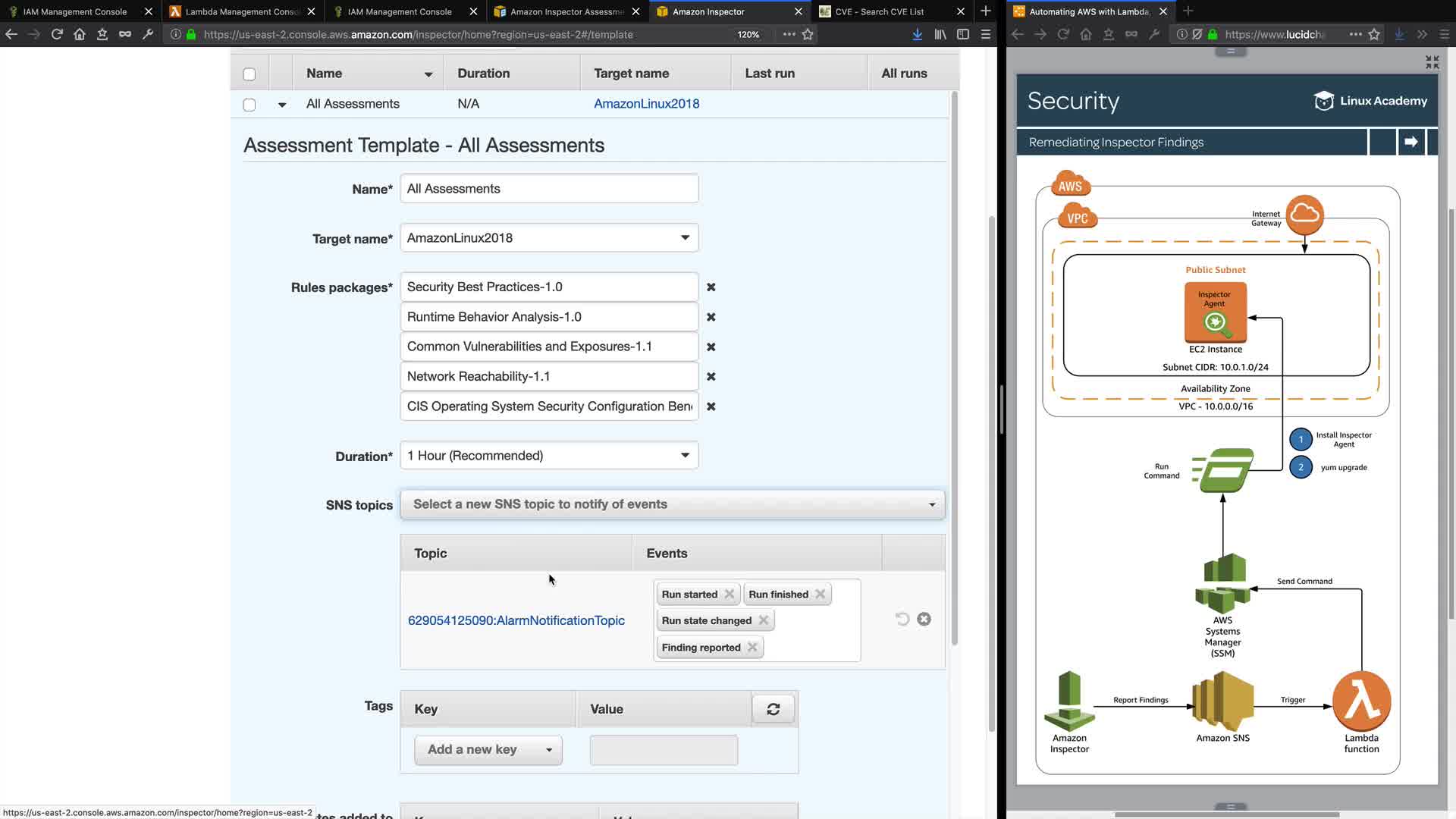
Task: Switch to the CVE - Search CVE List tab
Action: 880,11
